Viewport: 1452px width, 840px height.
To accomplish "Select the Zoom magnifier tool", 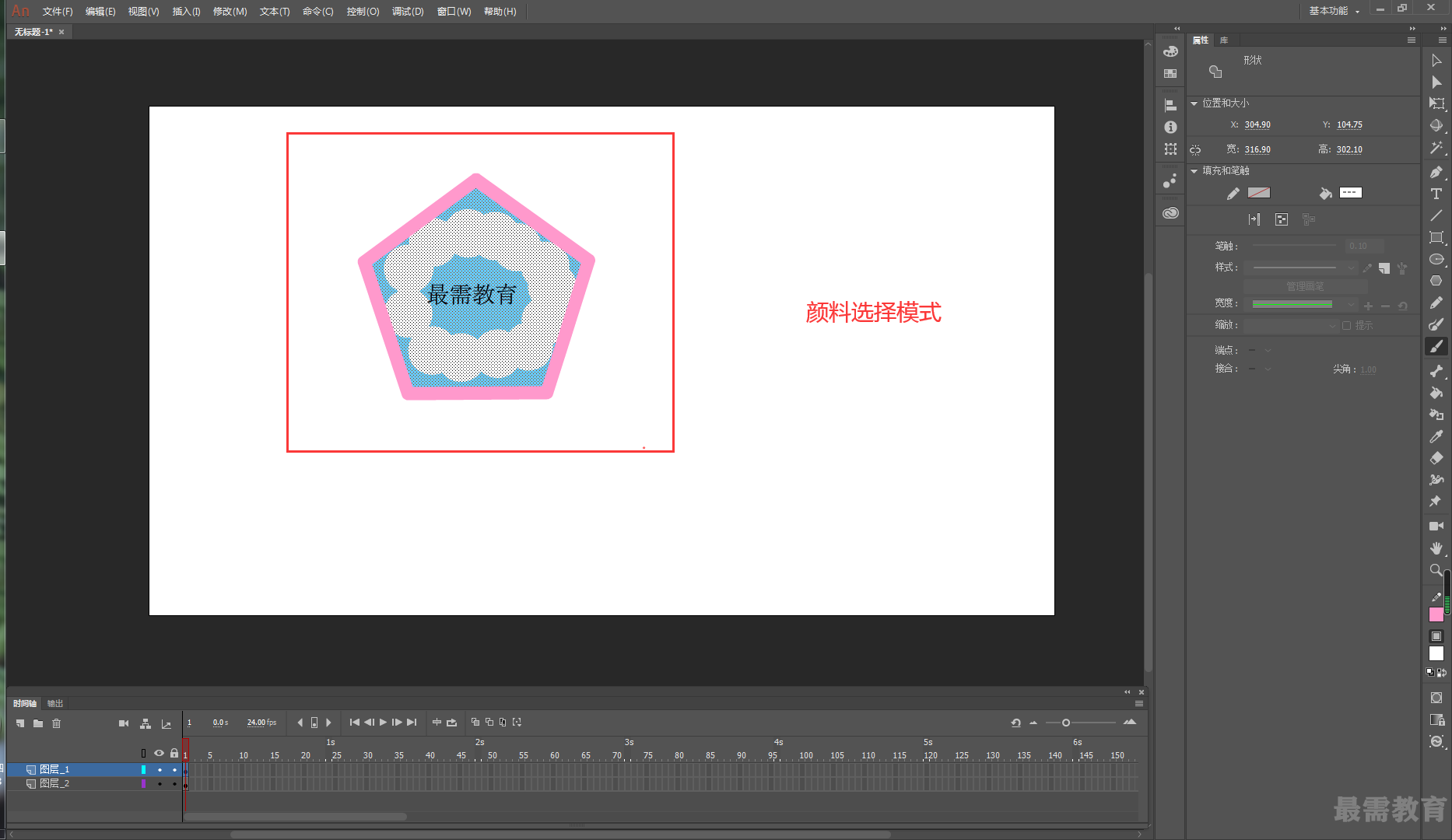I will tap(1436, 570).
